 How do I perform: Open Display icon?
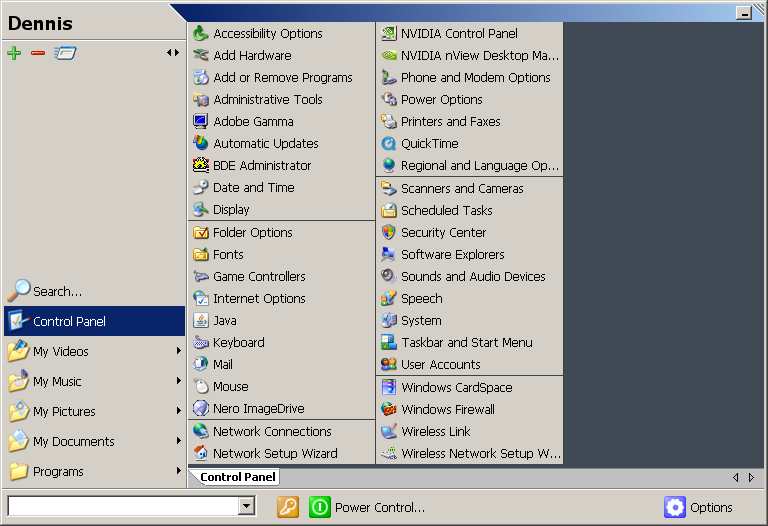[x=200, y=210]
